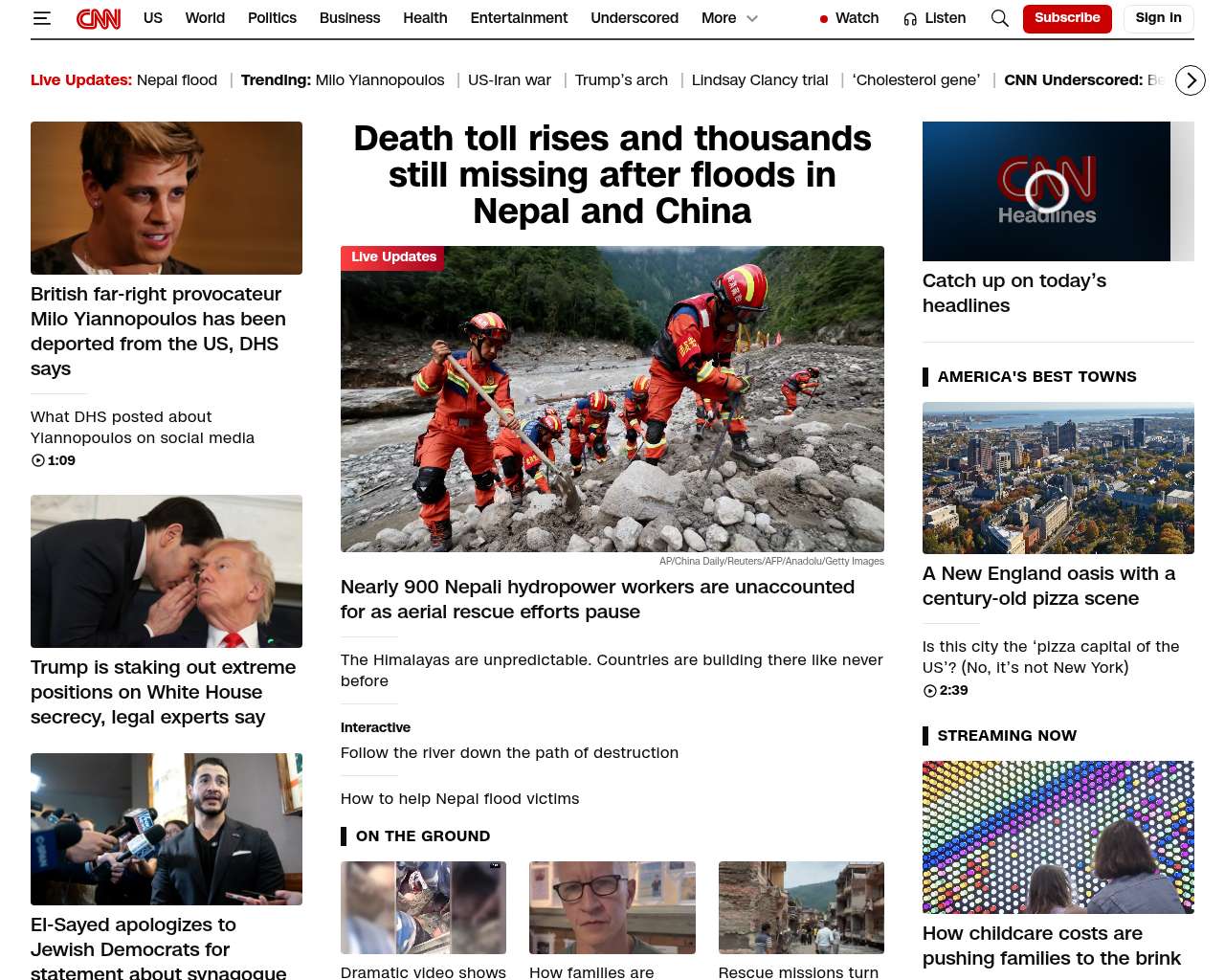Image resolution: width=1225 pixels, height=980 pixels.
Task: Read How childcare costs story
Action: click(1052, 946)
